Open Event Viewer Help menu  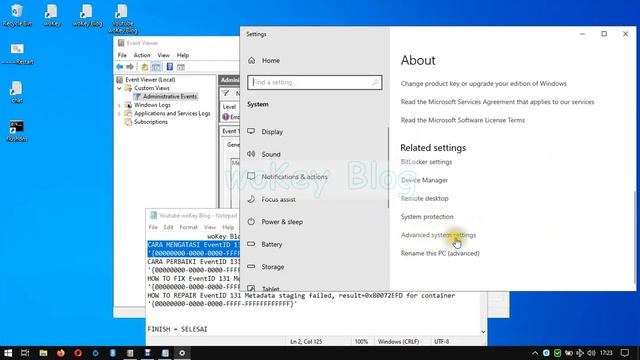tap(183, 55)
